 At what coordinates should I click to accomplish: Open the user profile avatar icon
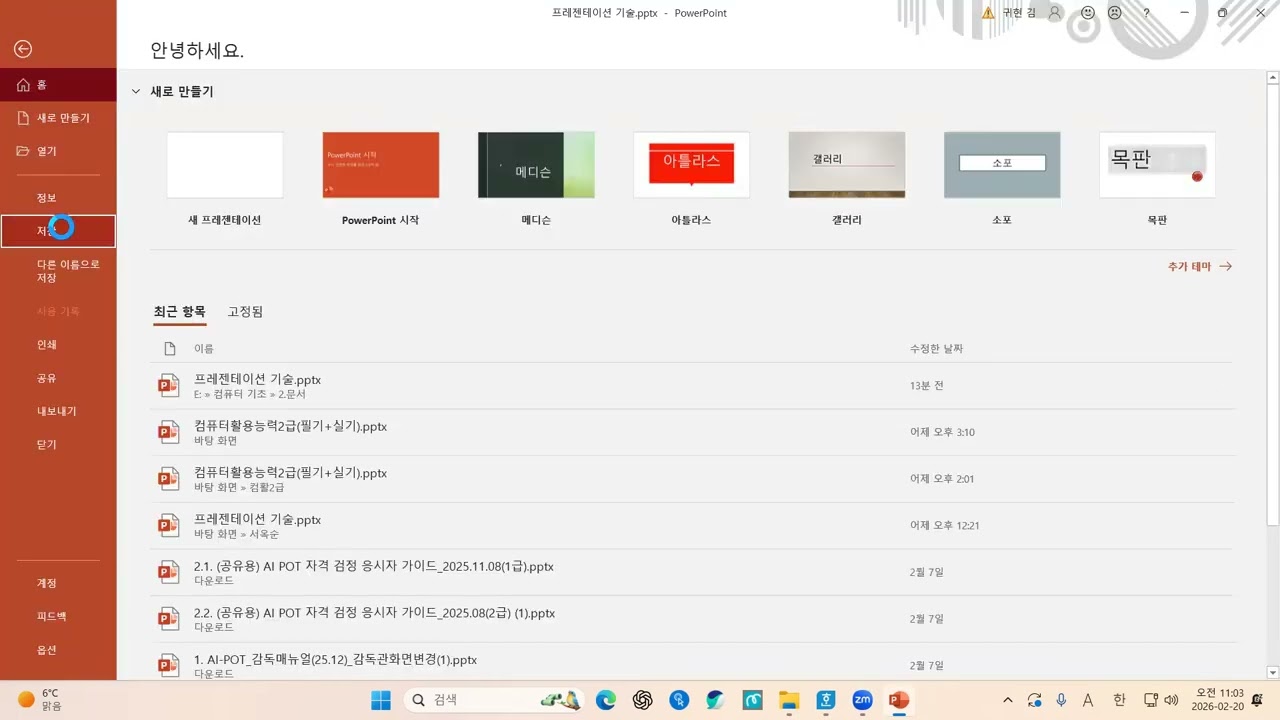pyautogui.click(x=1055, y=13)
